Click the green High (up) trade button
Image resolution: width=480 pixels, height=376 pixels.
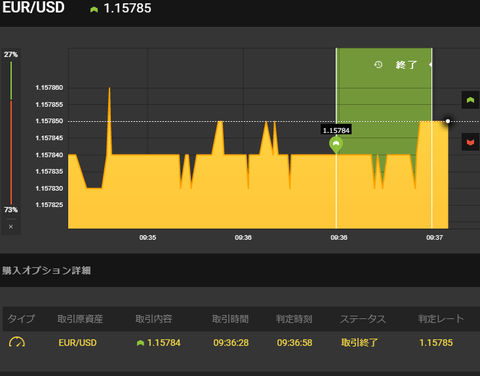(x=470, y=100)
